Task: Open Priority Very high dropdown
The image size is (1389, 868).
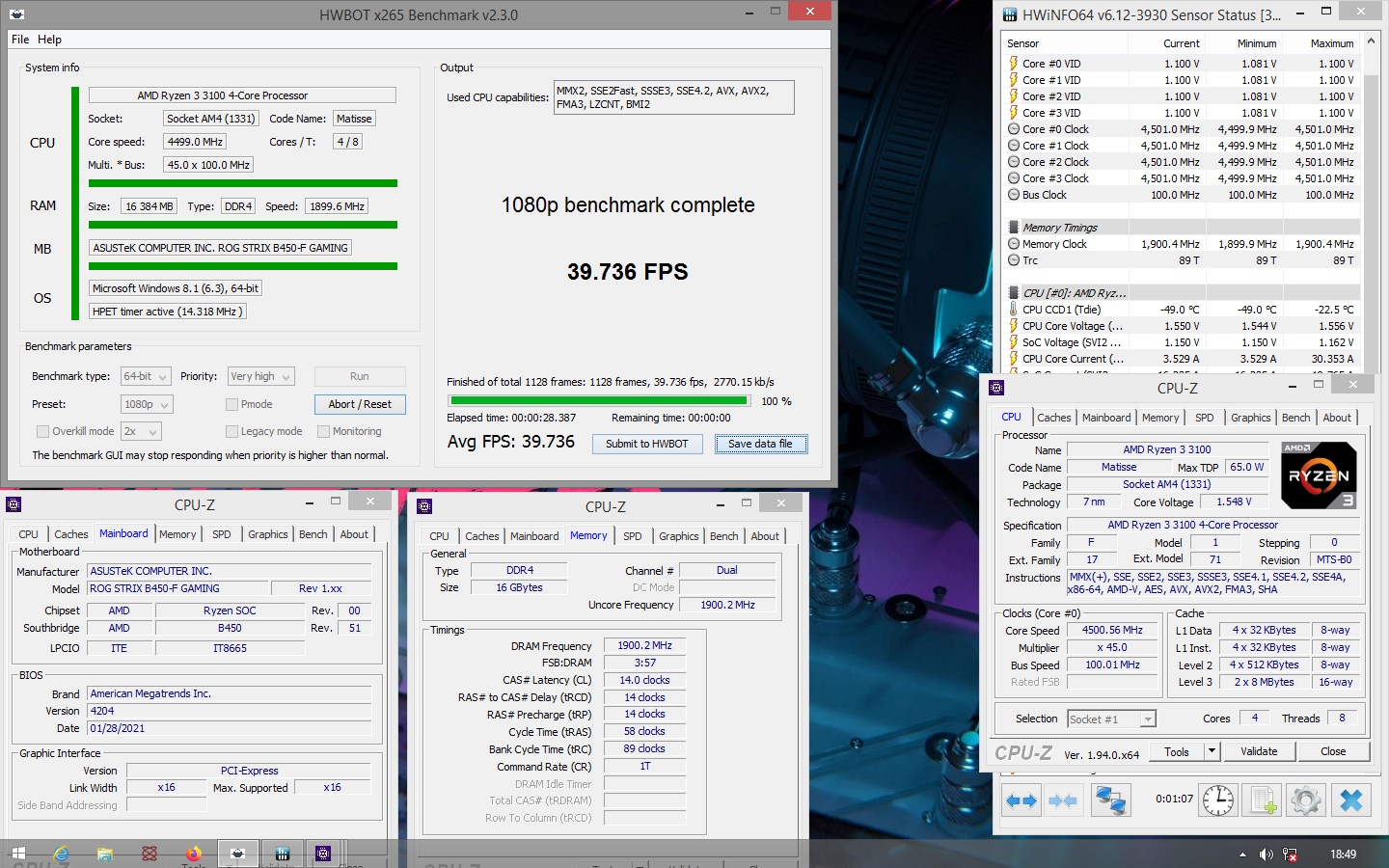Action: pyautogui.click(x=260, y=376)
